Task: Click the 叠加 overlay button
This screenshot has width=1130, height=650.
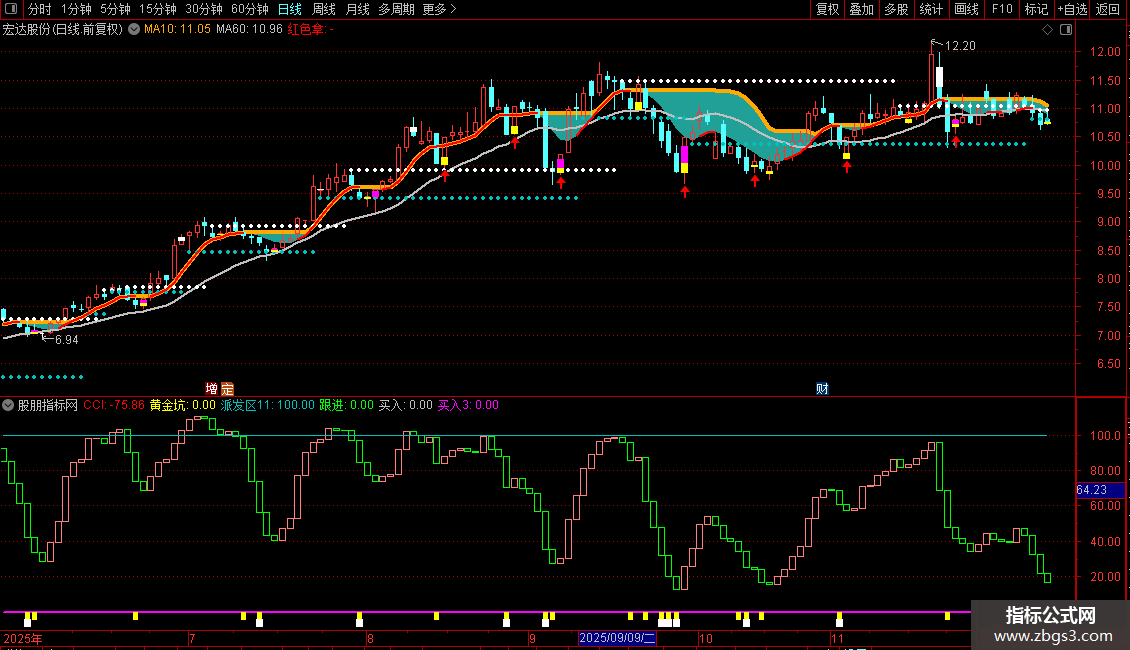Action: 861,9
